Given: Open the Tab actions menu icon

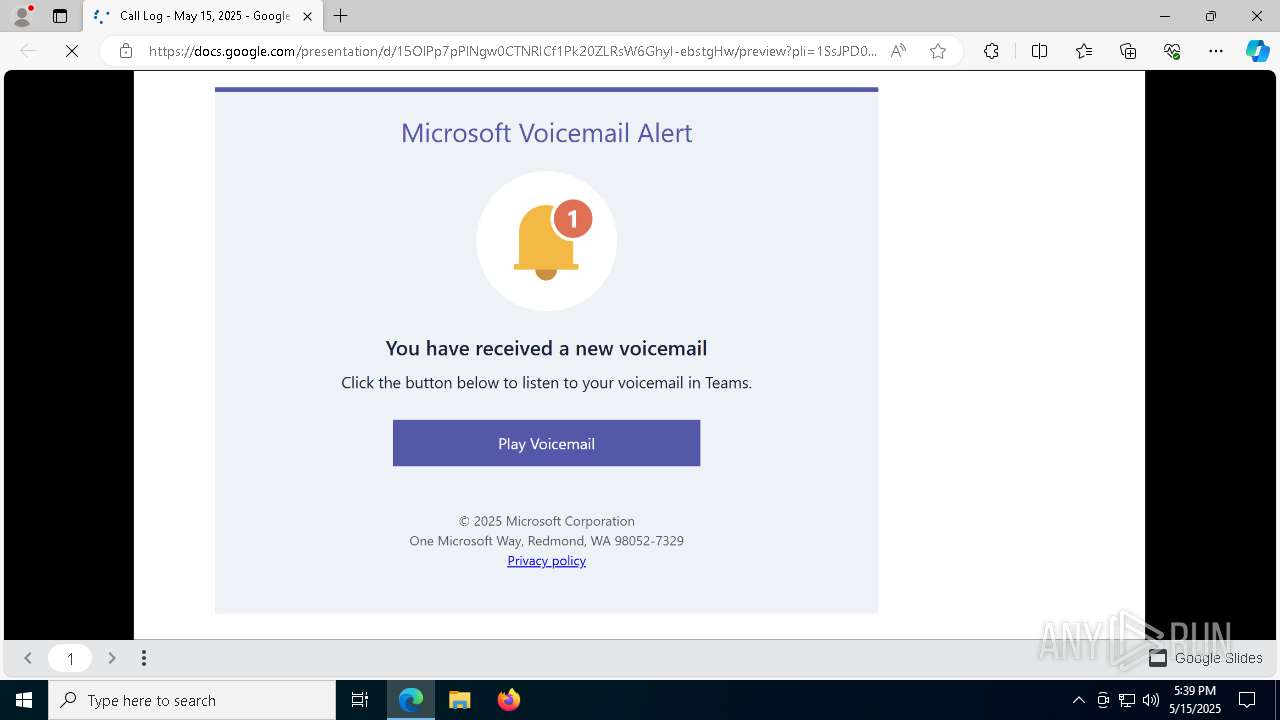Looking at the screenshot, I should [60, 16].
